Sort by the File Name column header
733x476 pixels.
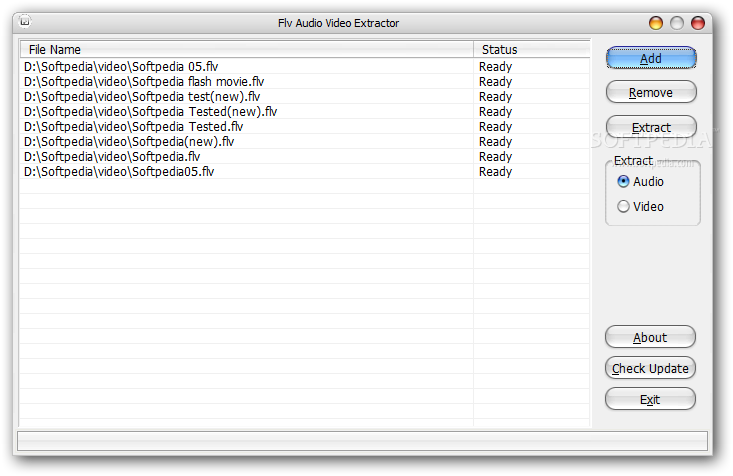coord(246,49)
